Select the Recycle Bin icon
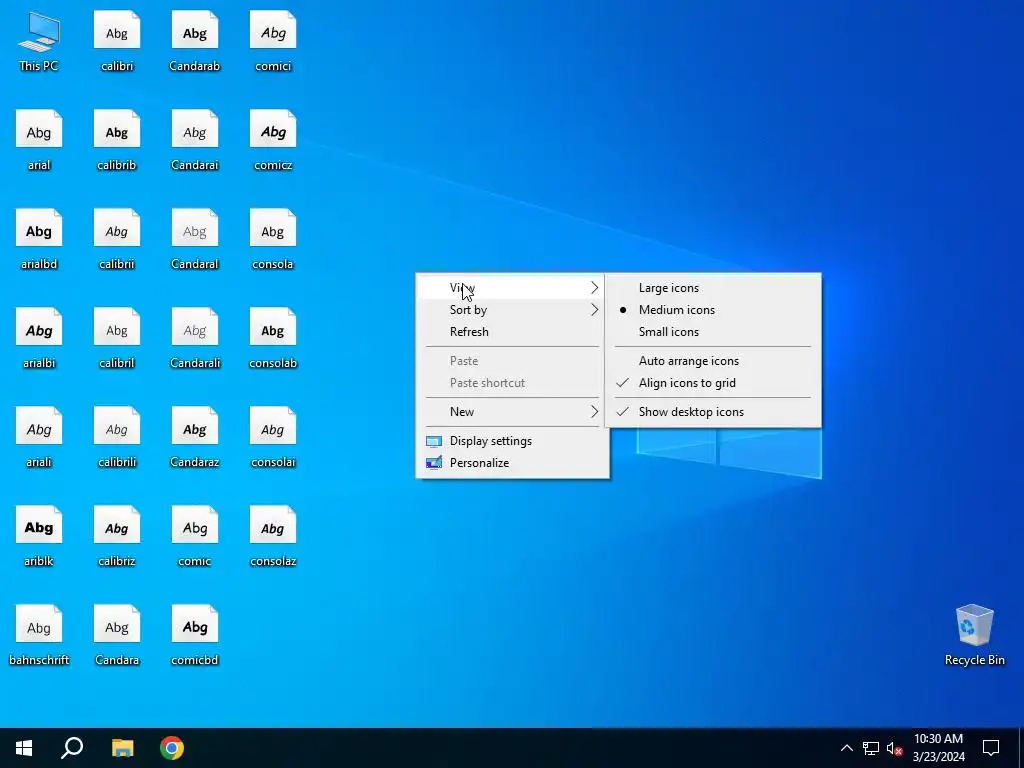The height and width of the screenshot is (768, 1024). 974,635
